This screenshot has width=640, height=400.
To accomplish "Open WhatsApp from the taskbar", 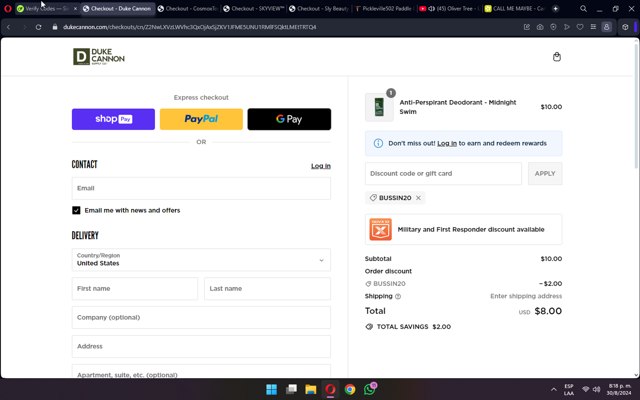I will tap(370, 389).
